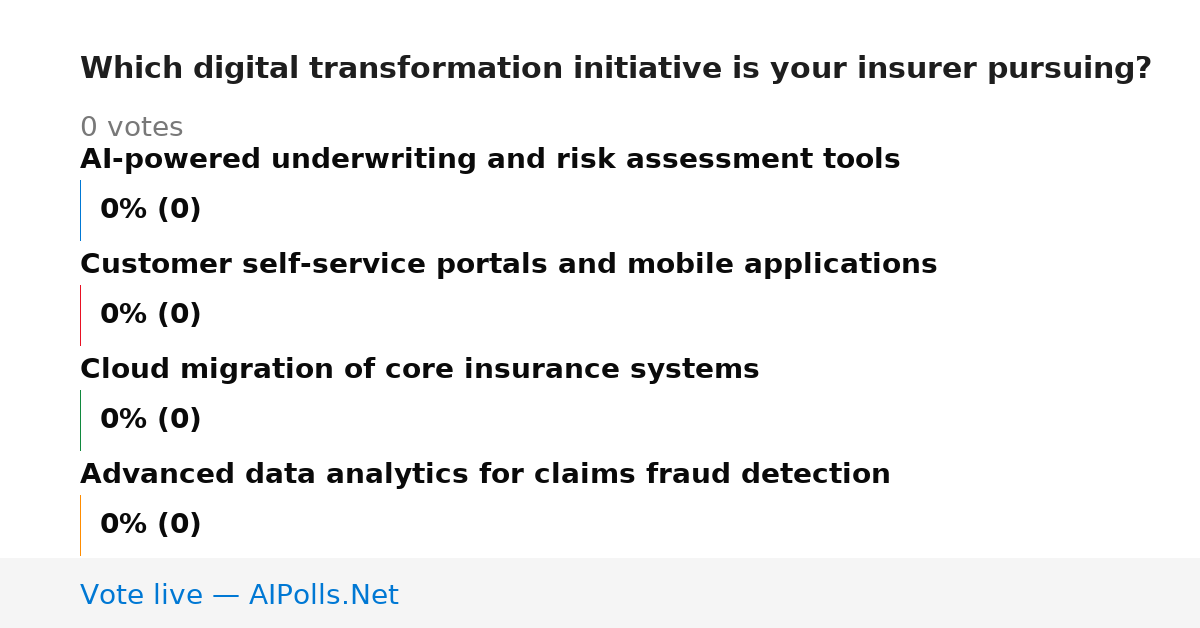Click the 'Vote live' words in footer
Image resolution: width=1200 pixels, height=628 pixels.
point(141,596)
